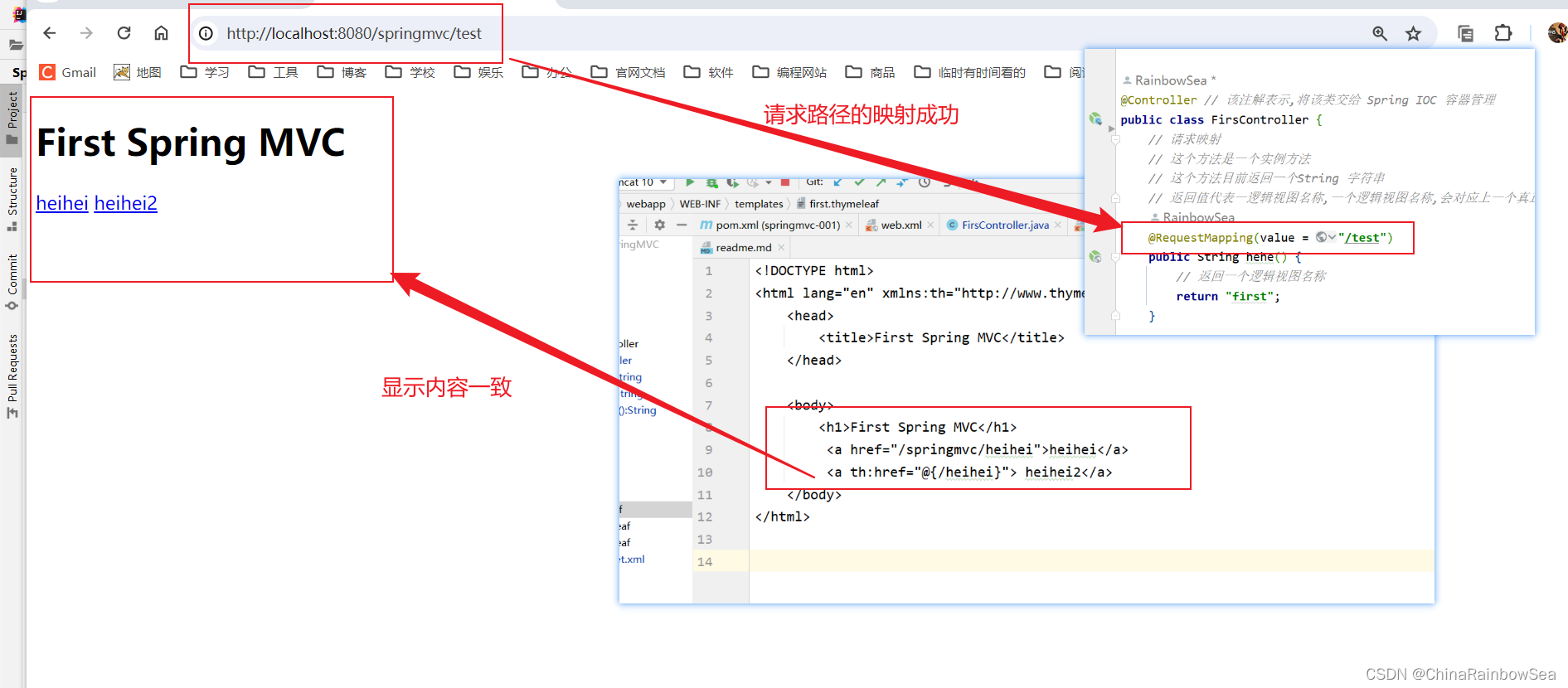Click the browser address bar URL

[x=354, y=33]
